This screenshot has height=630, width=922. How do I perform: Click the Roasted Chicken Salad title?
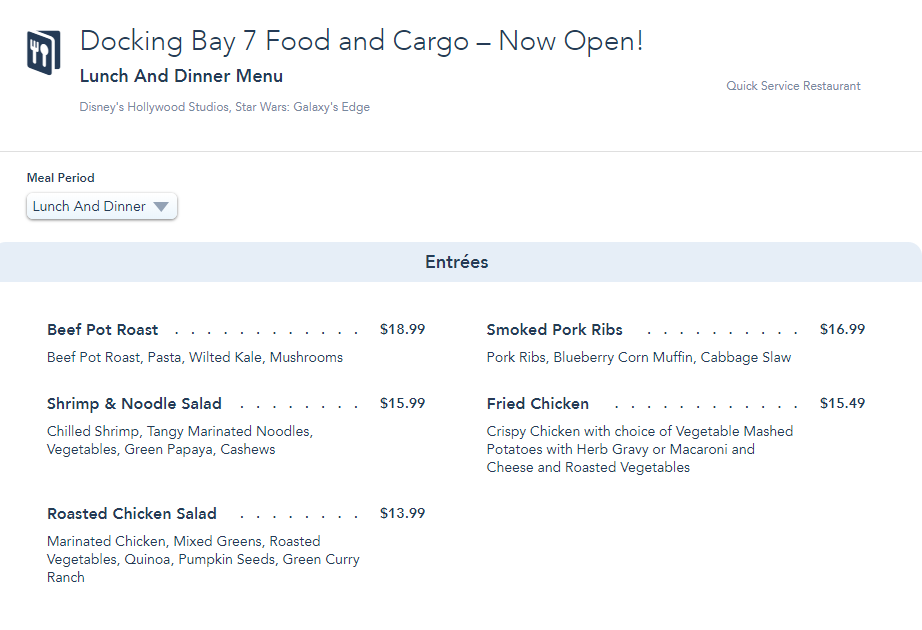pos(132,514)
